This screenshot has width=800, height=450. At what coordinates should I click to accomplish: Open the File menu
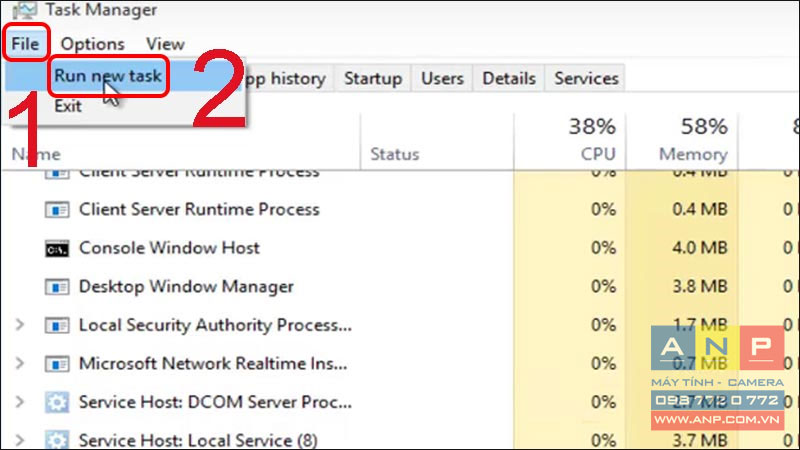point(26,44)
